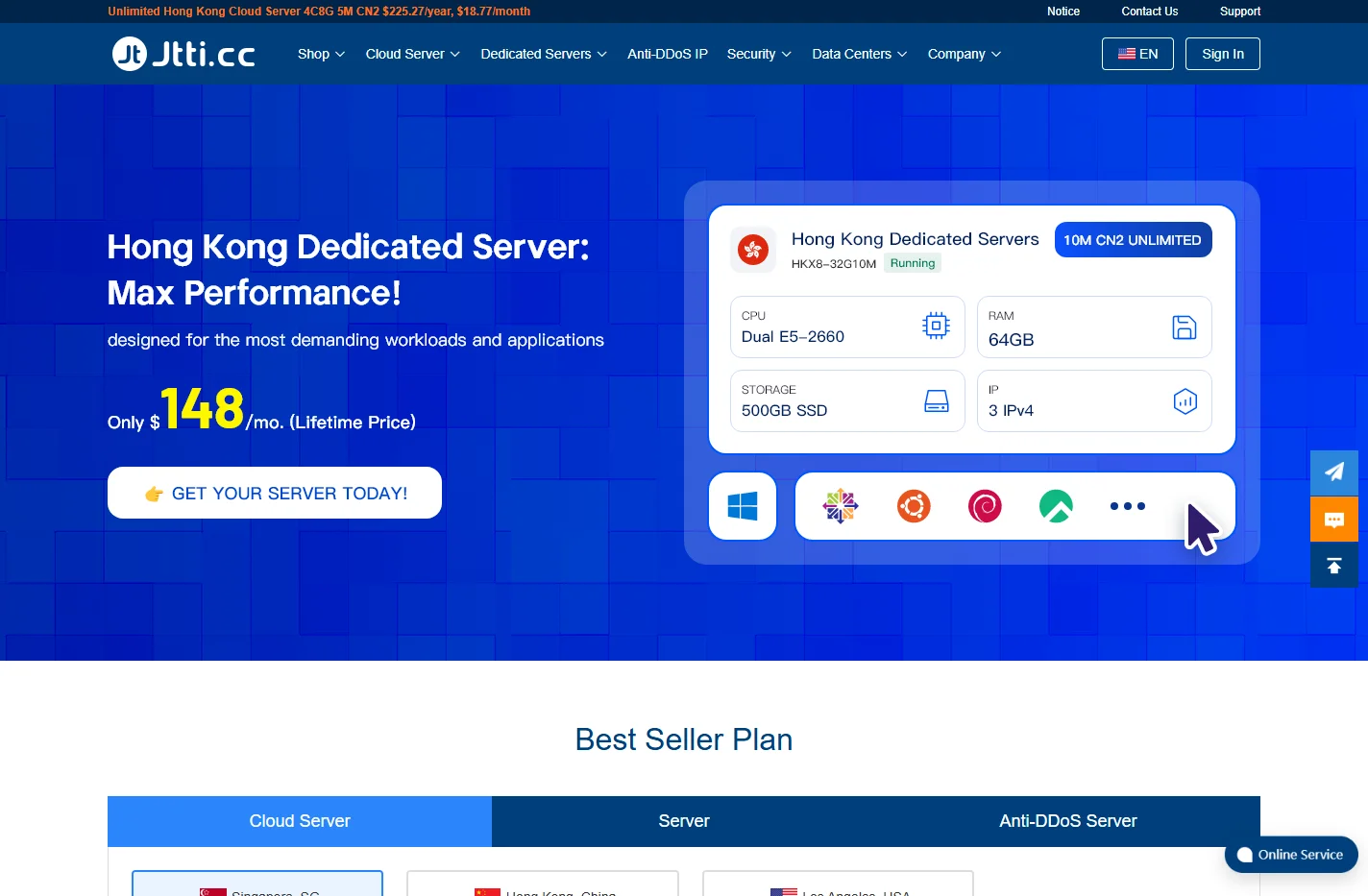Select the Debian icon

point(985,506)
